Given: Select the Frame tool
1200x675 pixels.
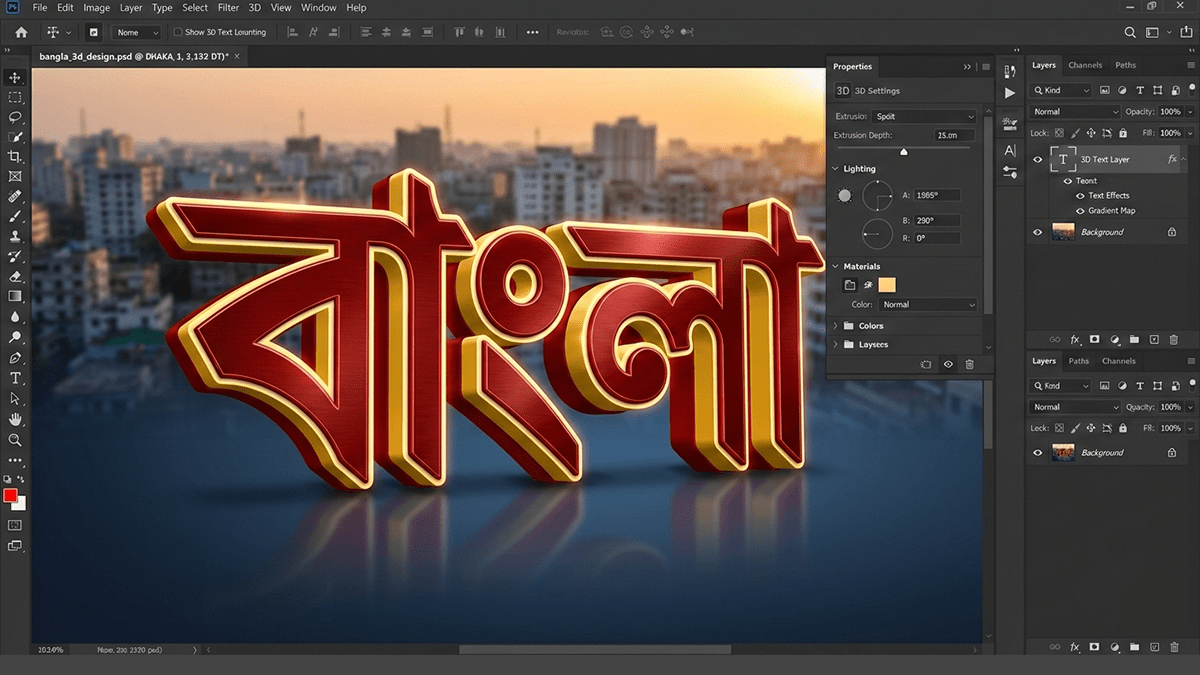Looking at the screenshot, I should pos(15,176).
